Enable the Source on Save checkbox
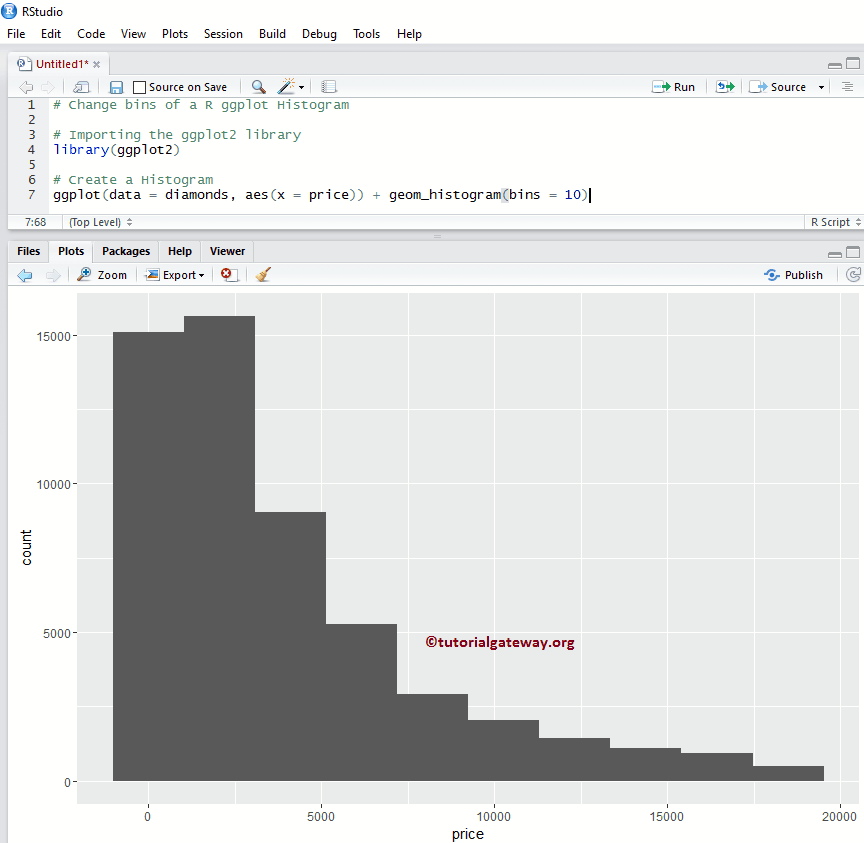 [140, 86]
